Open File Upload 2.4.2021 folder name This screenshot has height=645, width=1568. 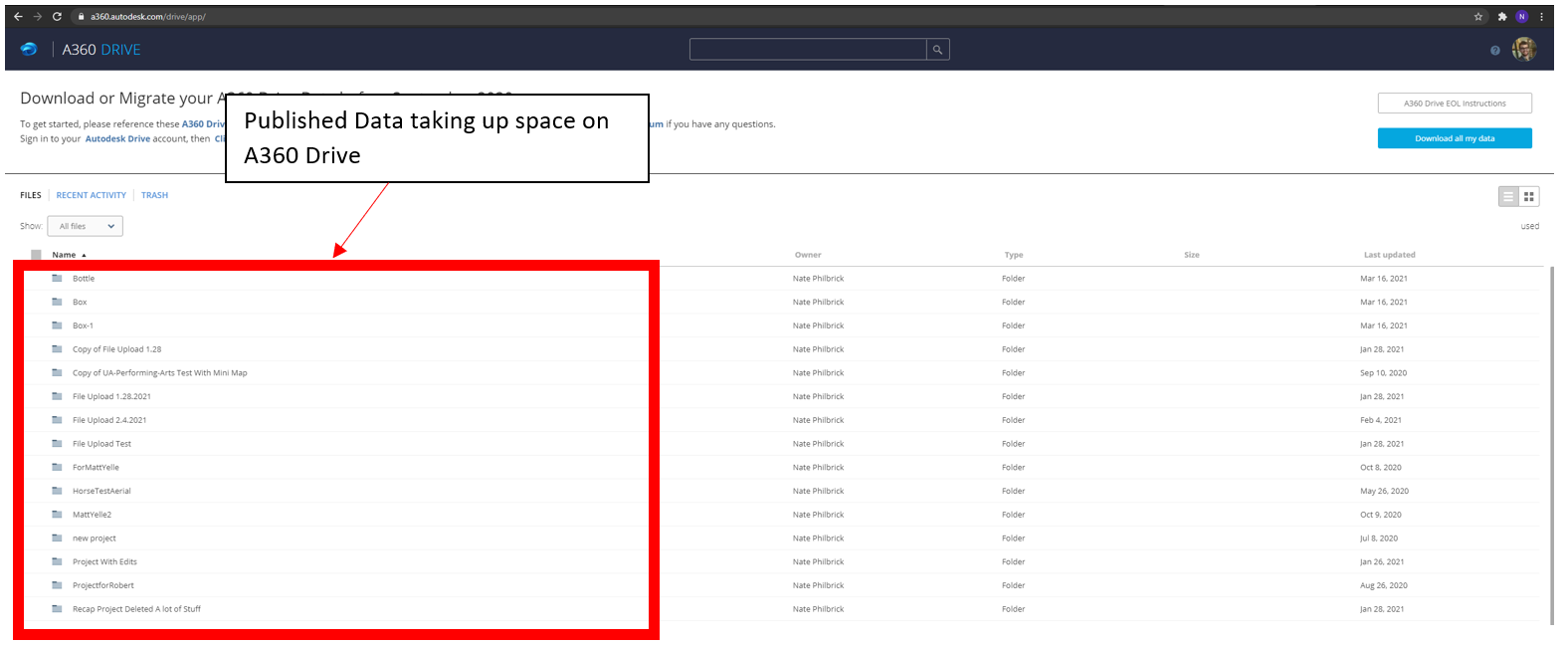(x=109, y=420)
